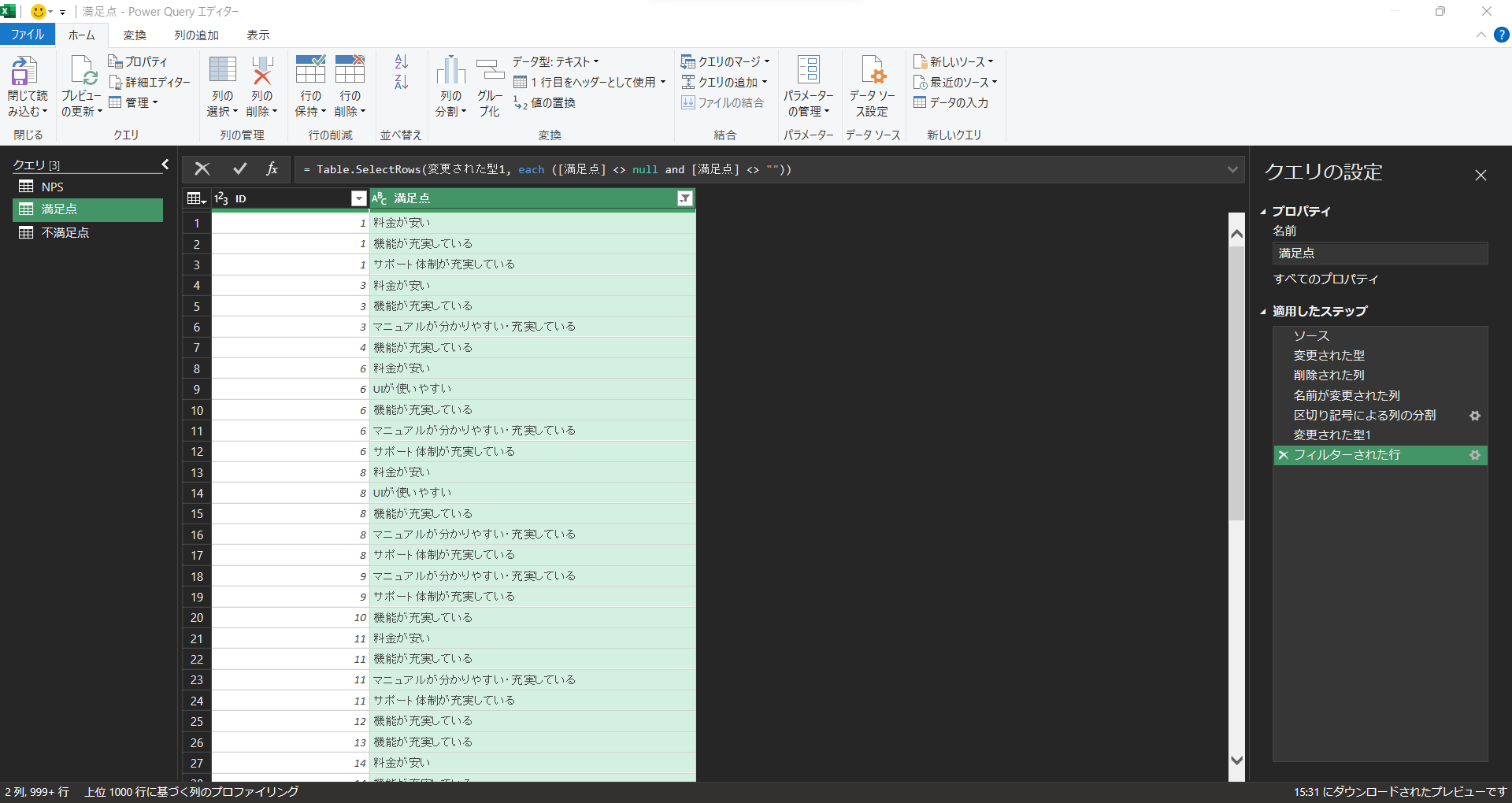Sort descending with the Z-A icon
1512x803 pixels.
401,82
